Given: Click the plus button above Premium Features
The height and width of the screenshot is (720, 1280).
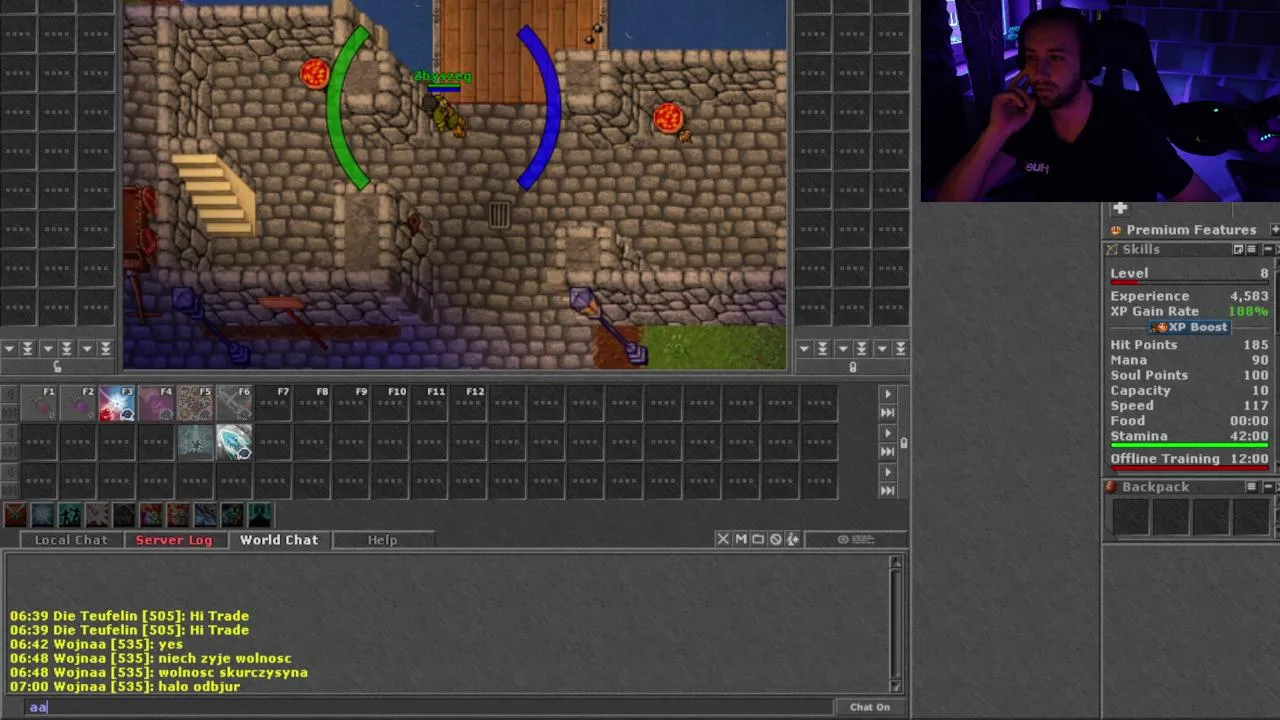Looking at the screenshot, I should 1120,208.
